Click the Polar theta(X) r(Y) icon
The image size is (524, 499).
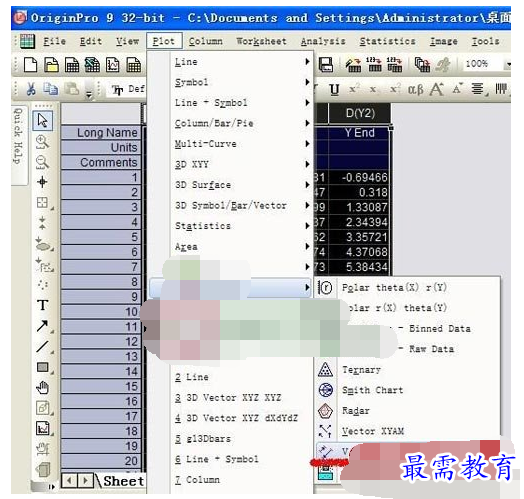point(325,287)
